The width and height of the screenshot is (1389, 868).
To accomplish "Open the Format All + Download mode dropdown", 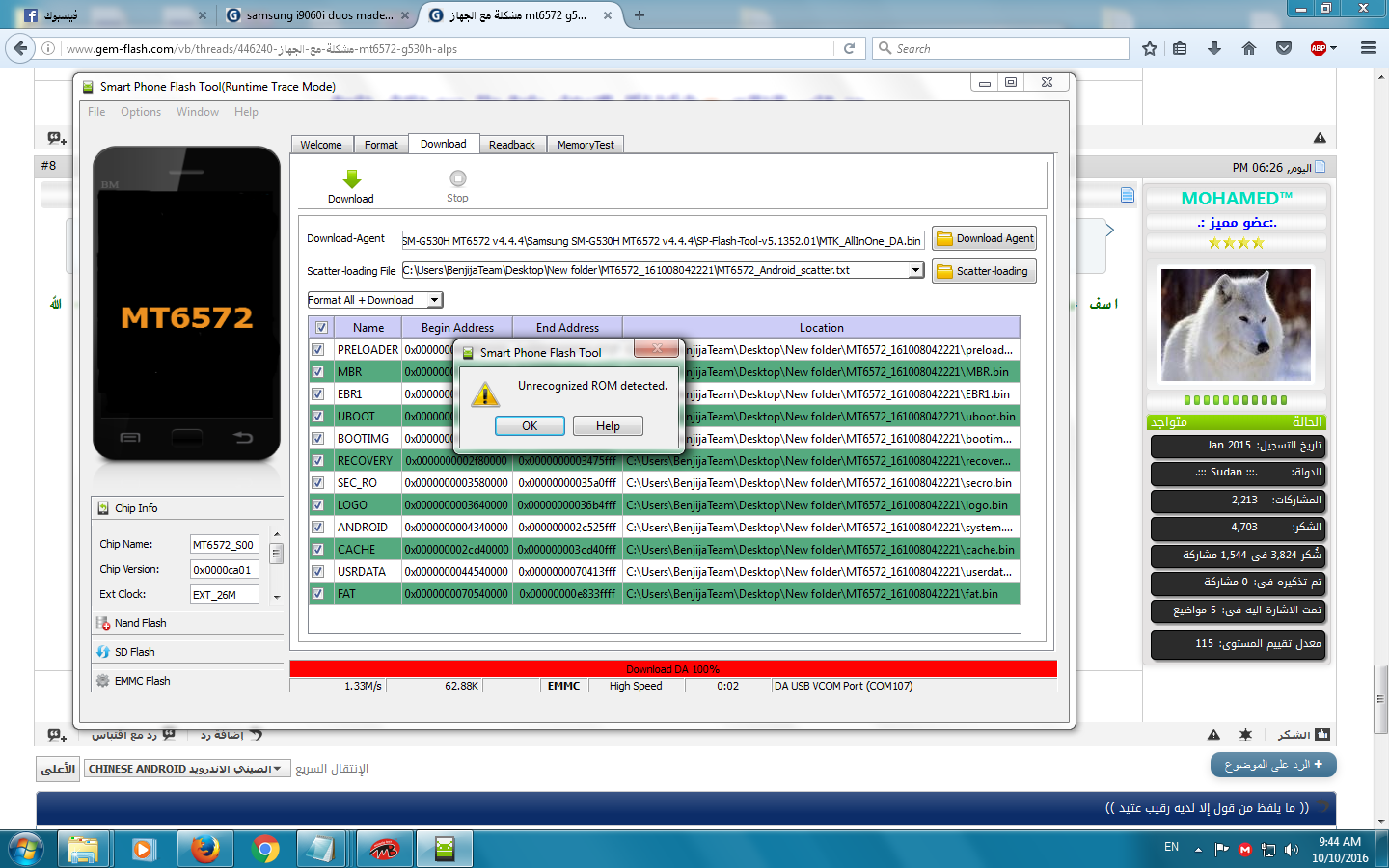I will (434, 300).
